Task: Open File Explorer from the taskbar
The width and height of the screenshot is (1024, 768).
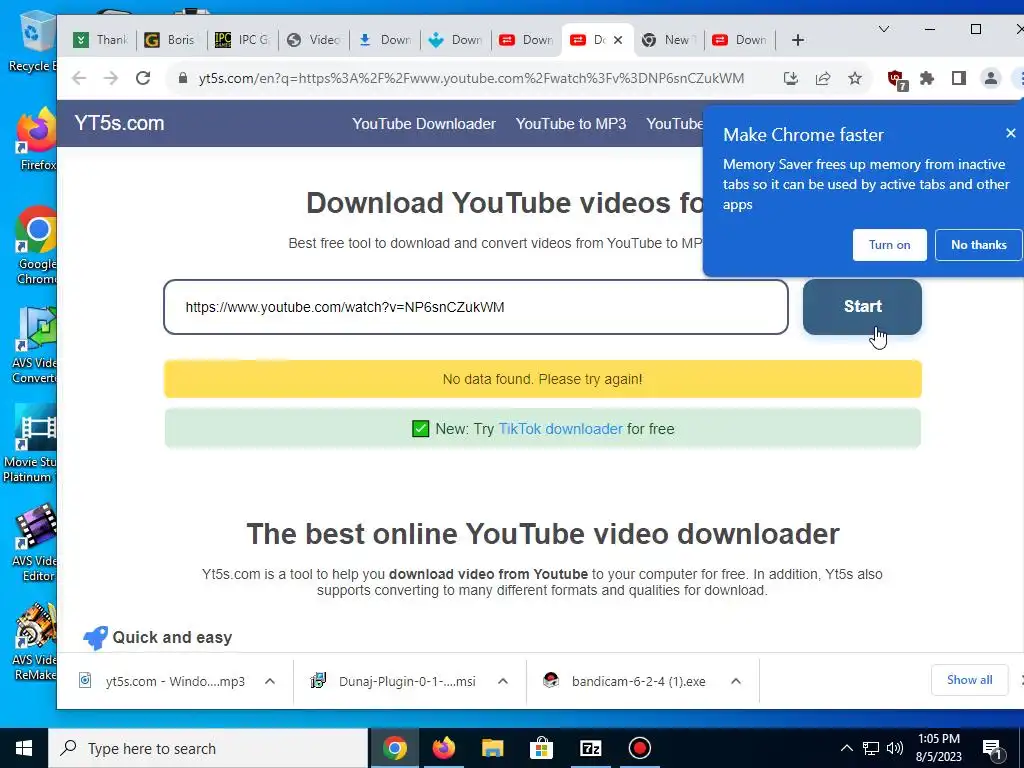Action: pyautogui.click(x=492, y=748)
